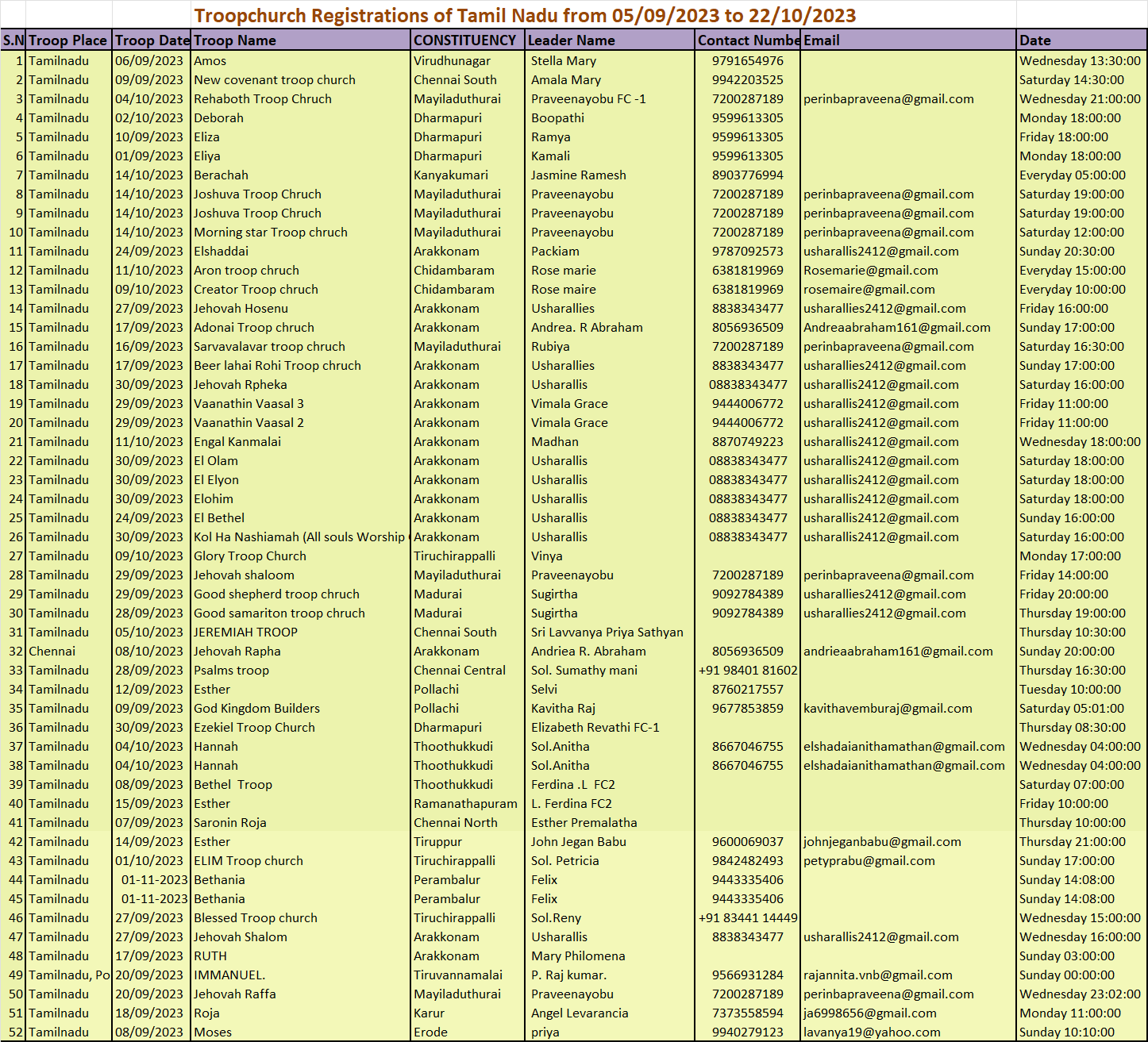Select the Kol Ha Nashiamah troop cell

pos(299,537)
